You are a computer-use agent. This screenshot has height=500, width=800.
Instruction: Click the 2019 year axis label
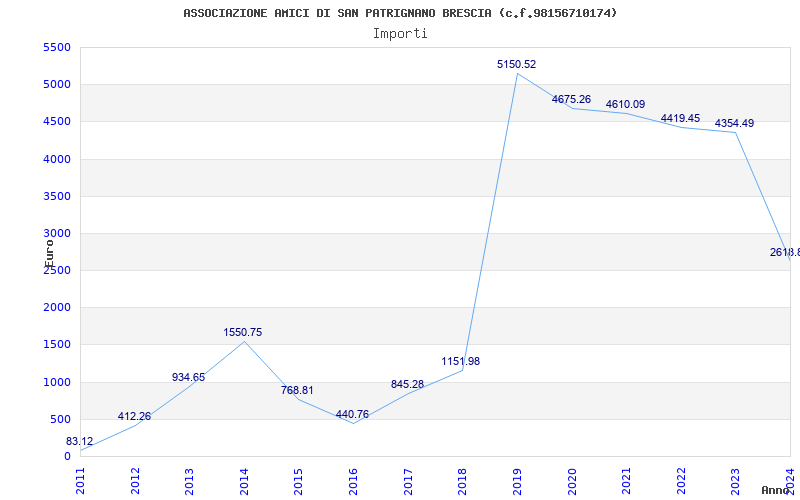[518, 479]
